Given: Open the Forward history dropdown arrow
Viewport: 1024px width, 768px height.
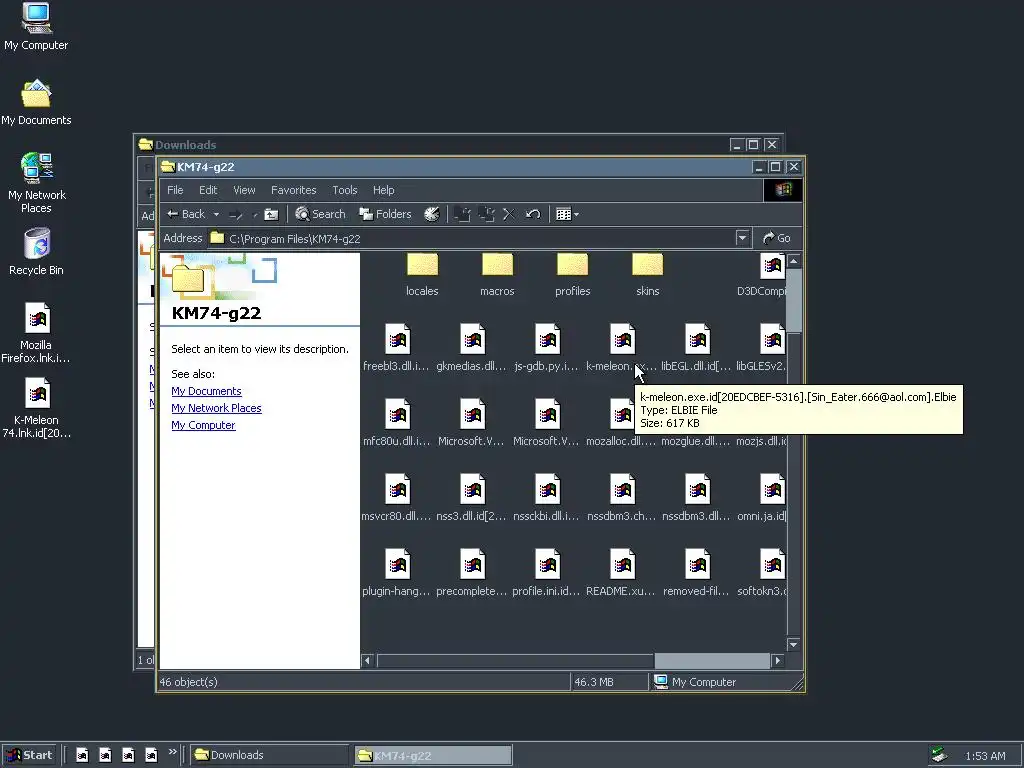Looking at the screenshot, I should (x=254, y=214).
